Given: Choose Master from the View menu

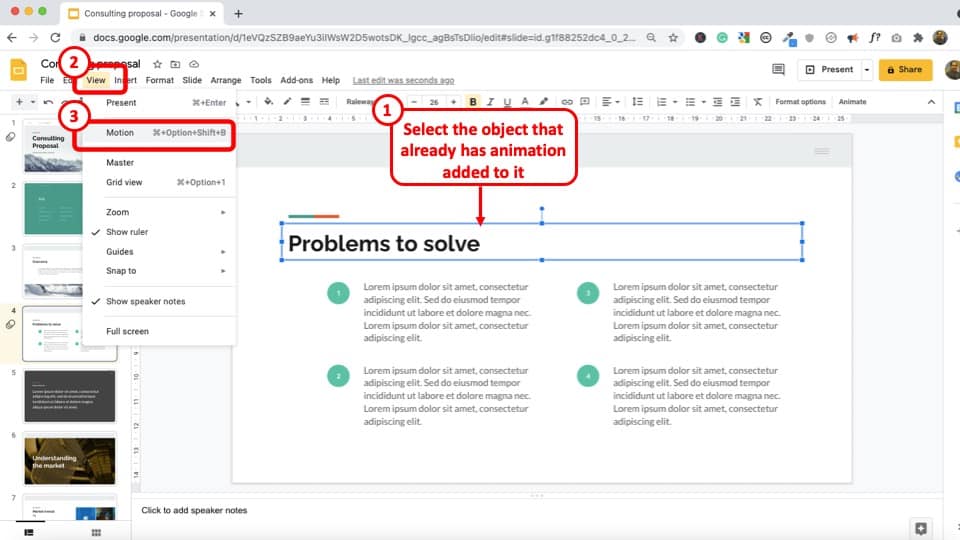Looking at the screenshot, I should point(159,163).
